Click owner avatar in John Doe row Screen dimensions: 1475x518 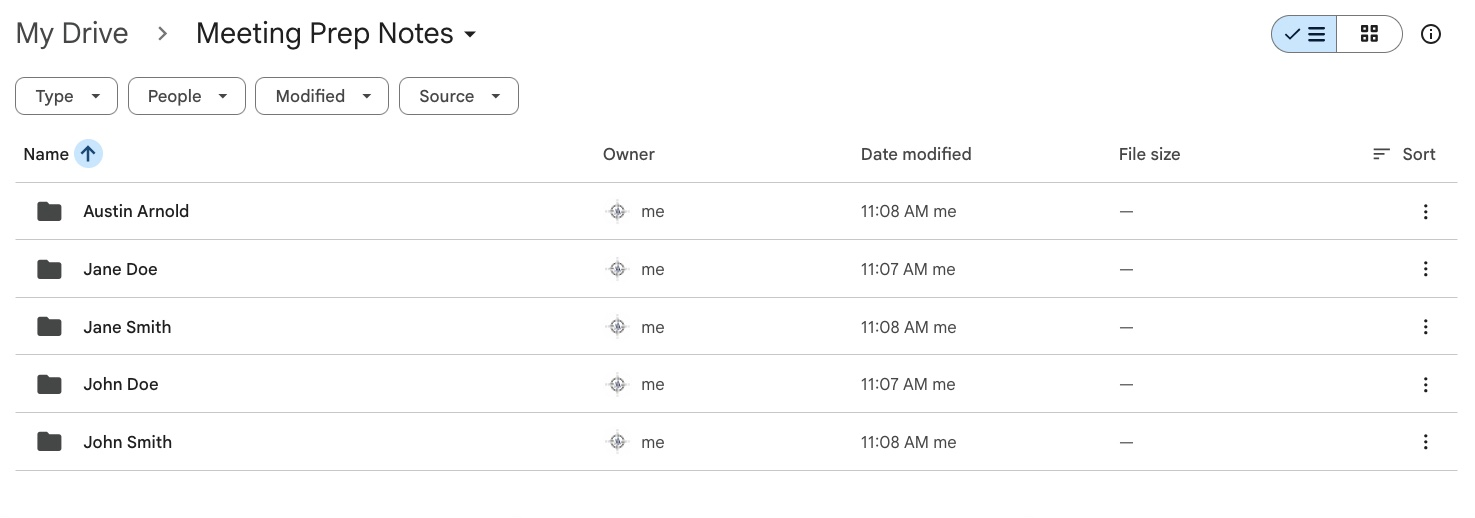pyautogui.click(x=617, y=384)
